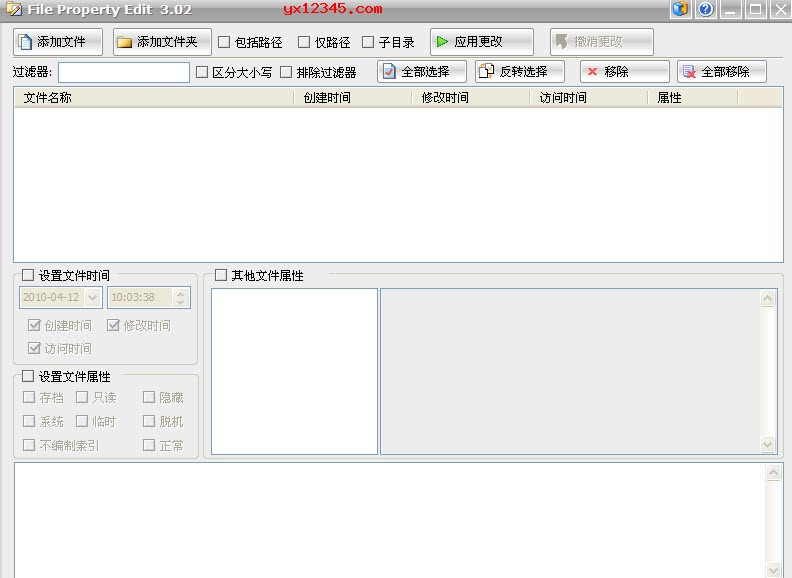Click the 撤消更改 undo changes button

[x=602, y=42]
